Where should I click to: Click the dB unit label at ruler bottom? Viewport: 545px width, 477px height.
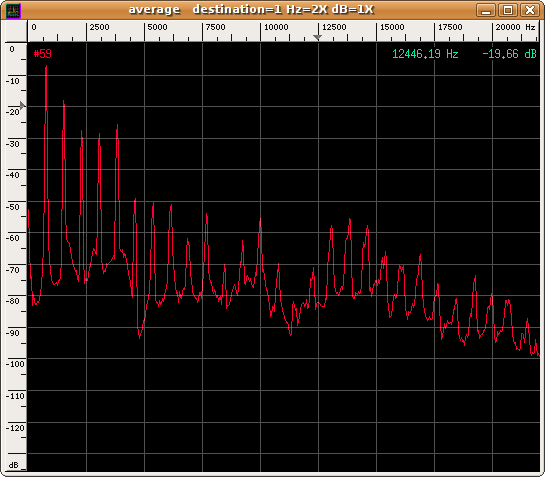pos(14,465)
